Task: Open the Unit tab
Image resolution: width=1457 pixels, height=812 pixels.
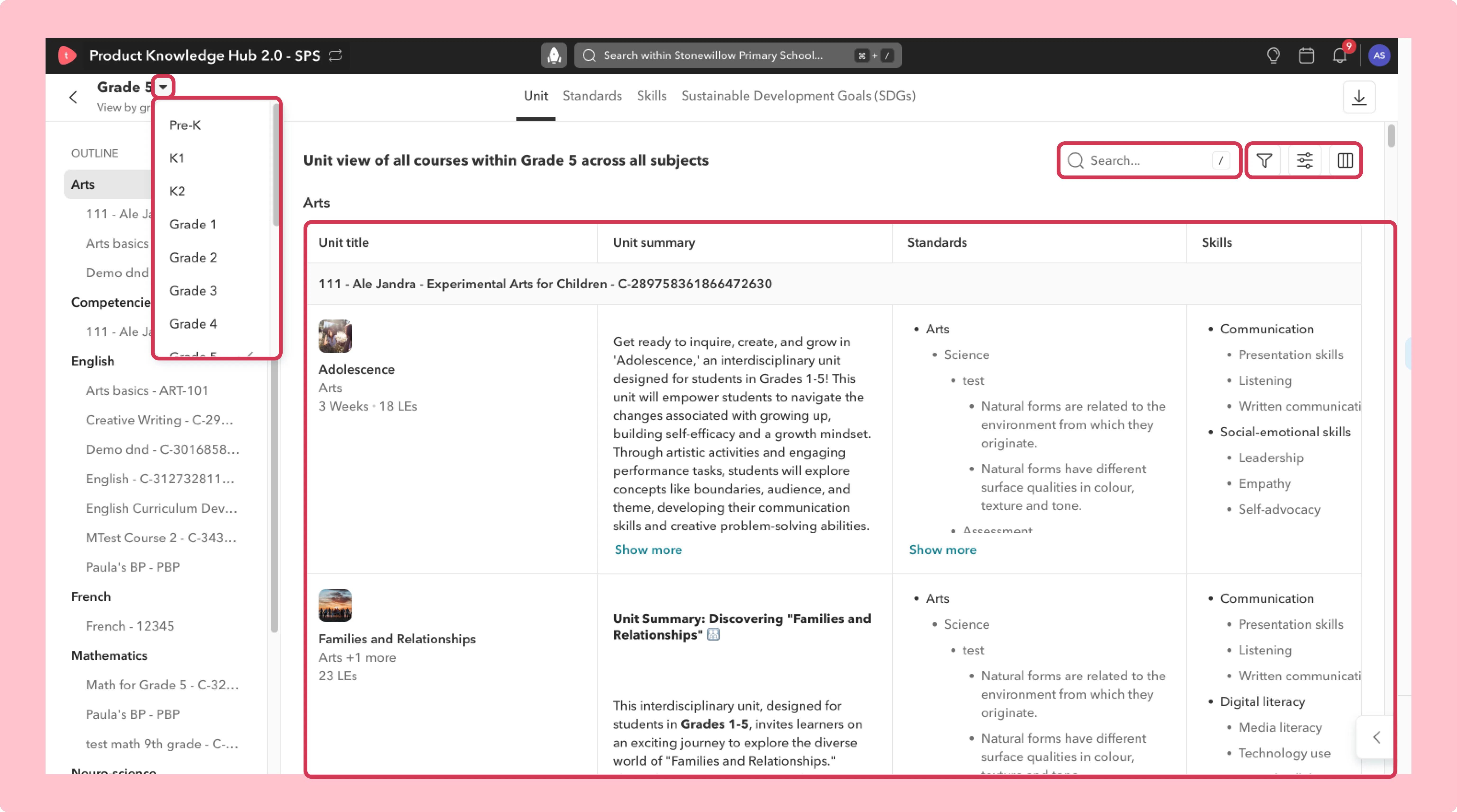Action: pos(536,96)
